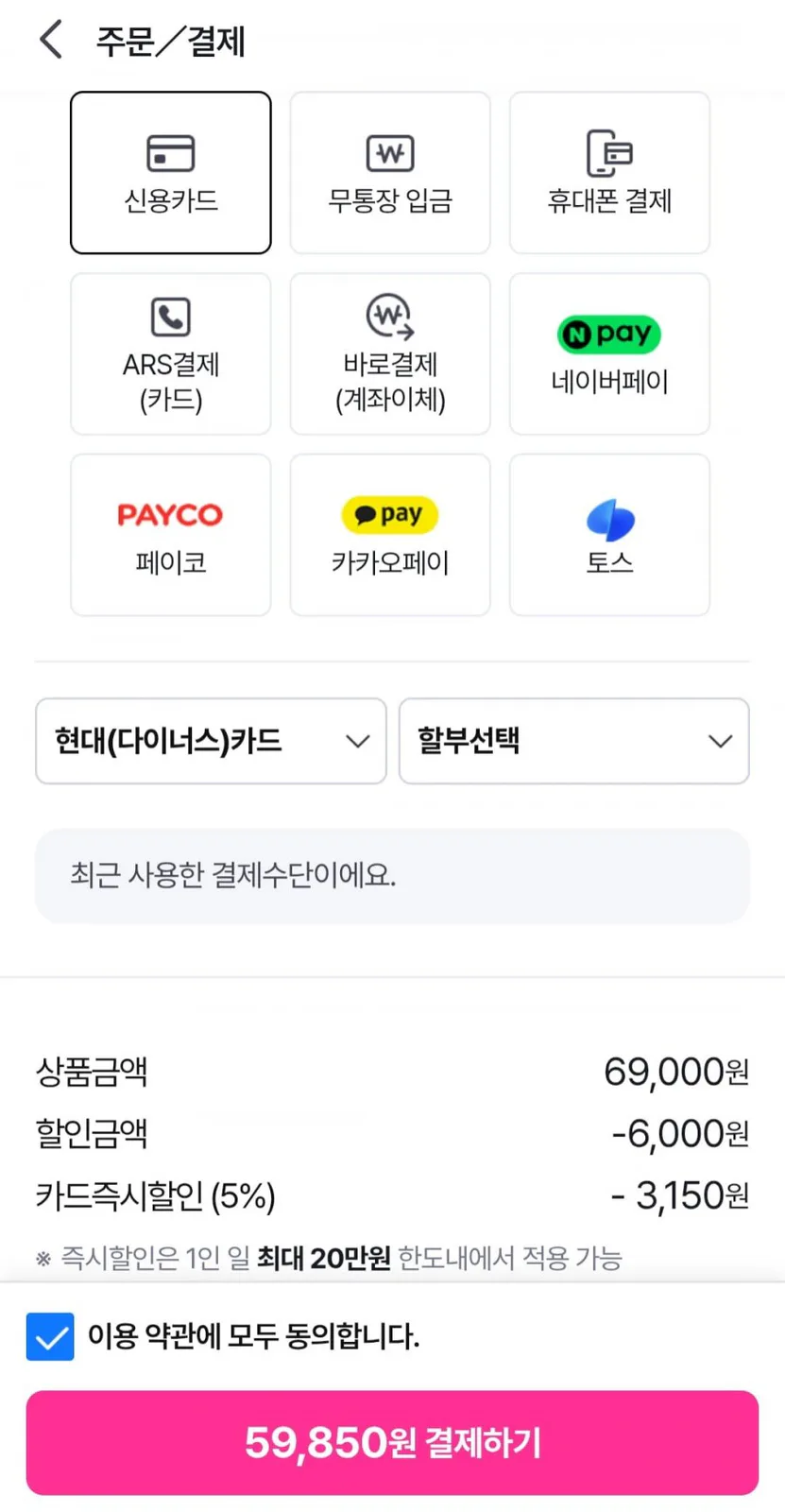Image resolution: width=785 pixels, height=1512 pixels.
Task: Pick the Toss blue logo
Action: pyautogui.click(x=610, y=520)
